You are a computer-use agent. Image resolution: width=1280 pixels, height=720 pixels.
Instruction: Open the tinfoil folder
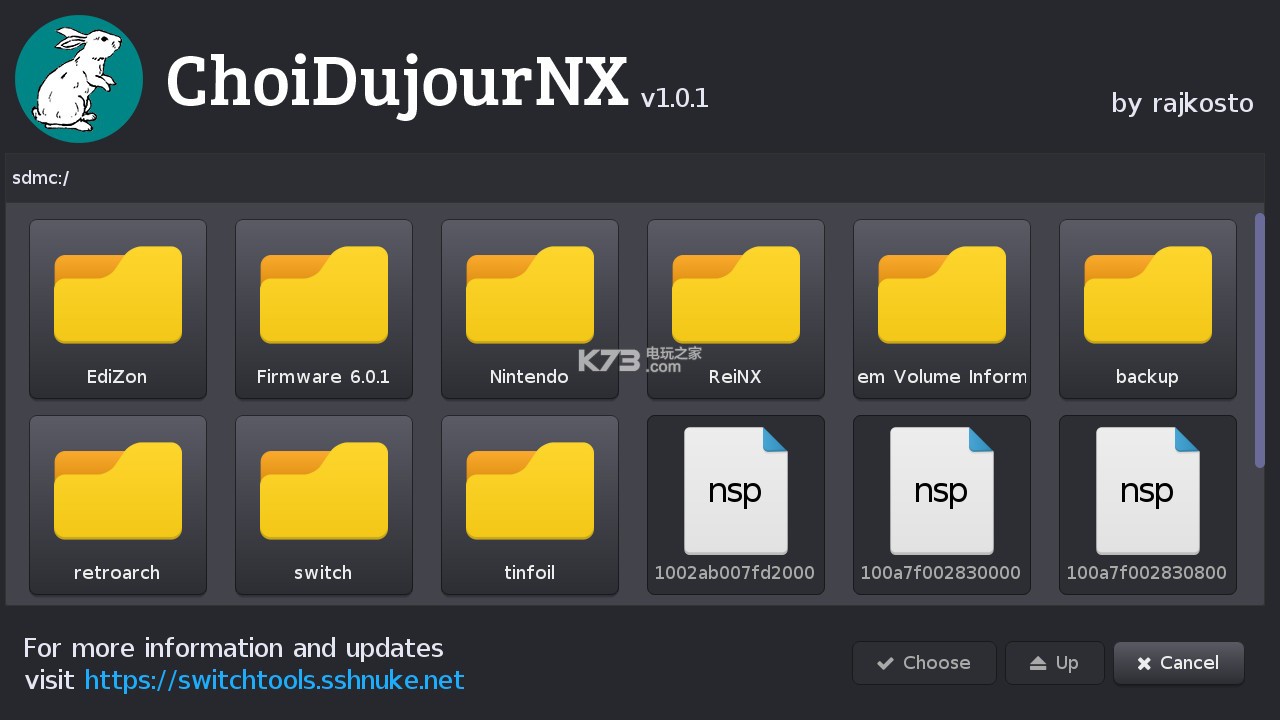click(530, 505)
